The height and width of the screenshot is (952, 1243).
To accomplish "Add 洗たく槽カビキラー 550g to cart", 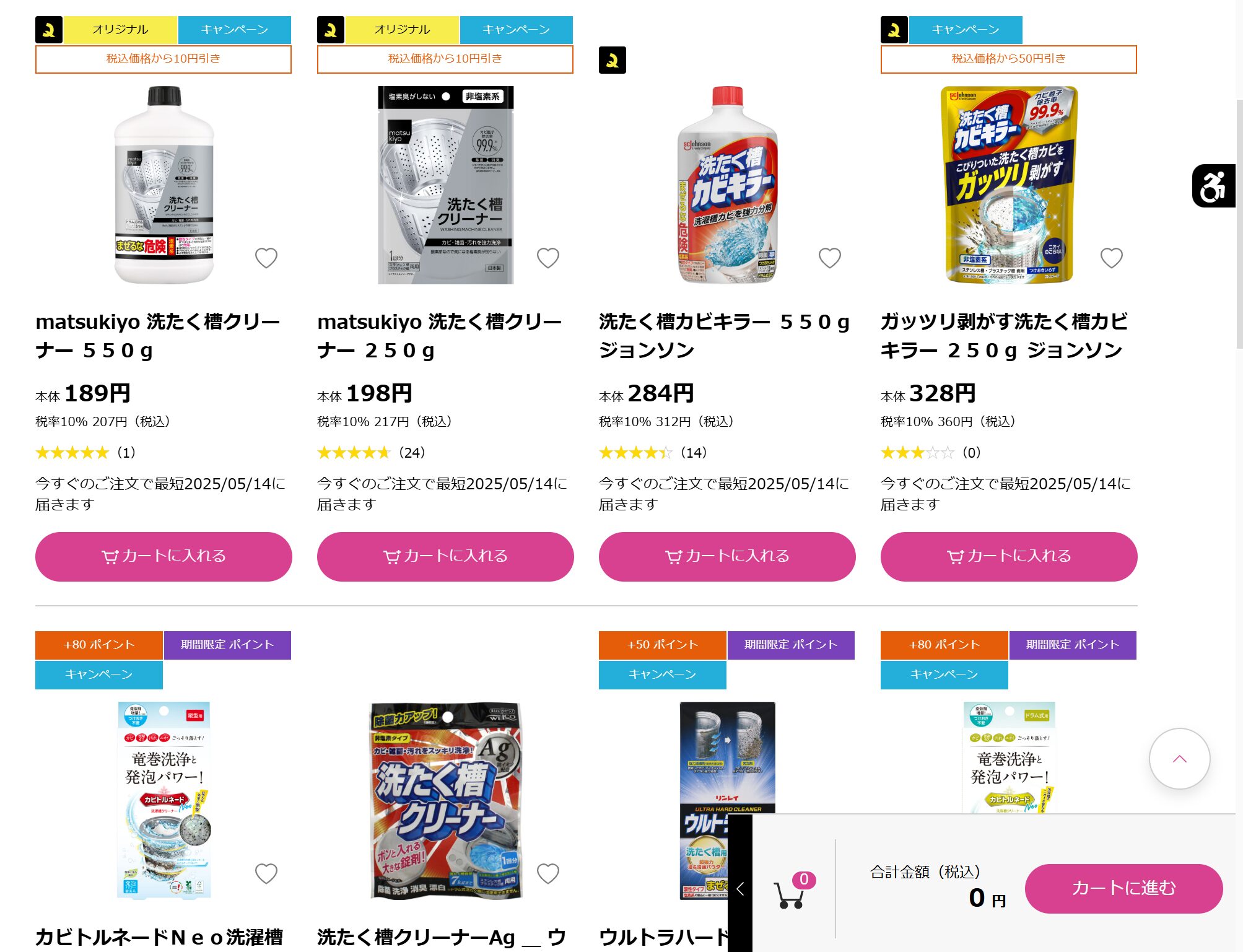I will [x=727, y=556].
